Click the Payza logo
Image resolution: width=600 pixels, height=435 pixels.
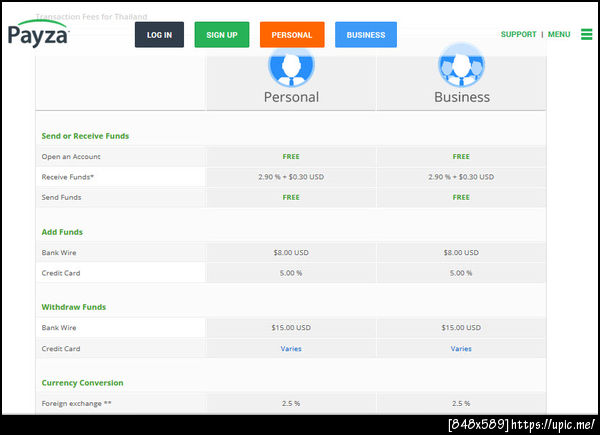click(38, 34)
